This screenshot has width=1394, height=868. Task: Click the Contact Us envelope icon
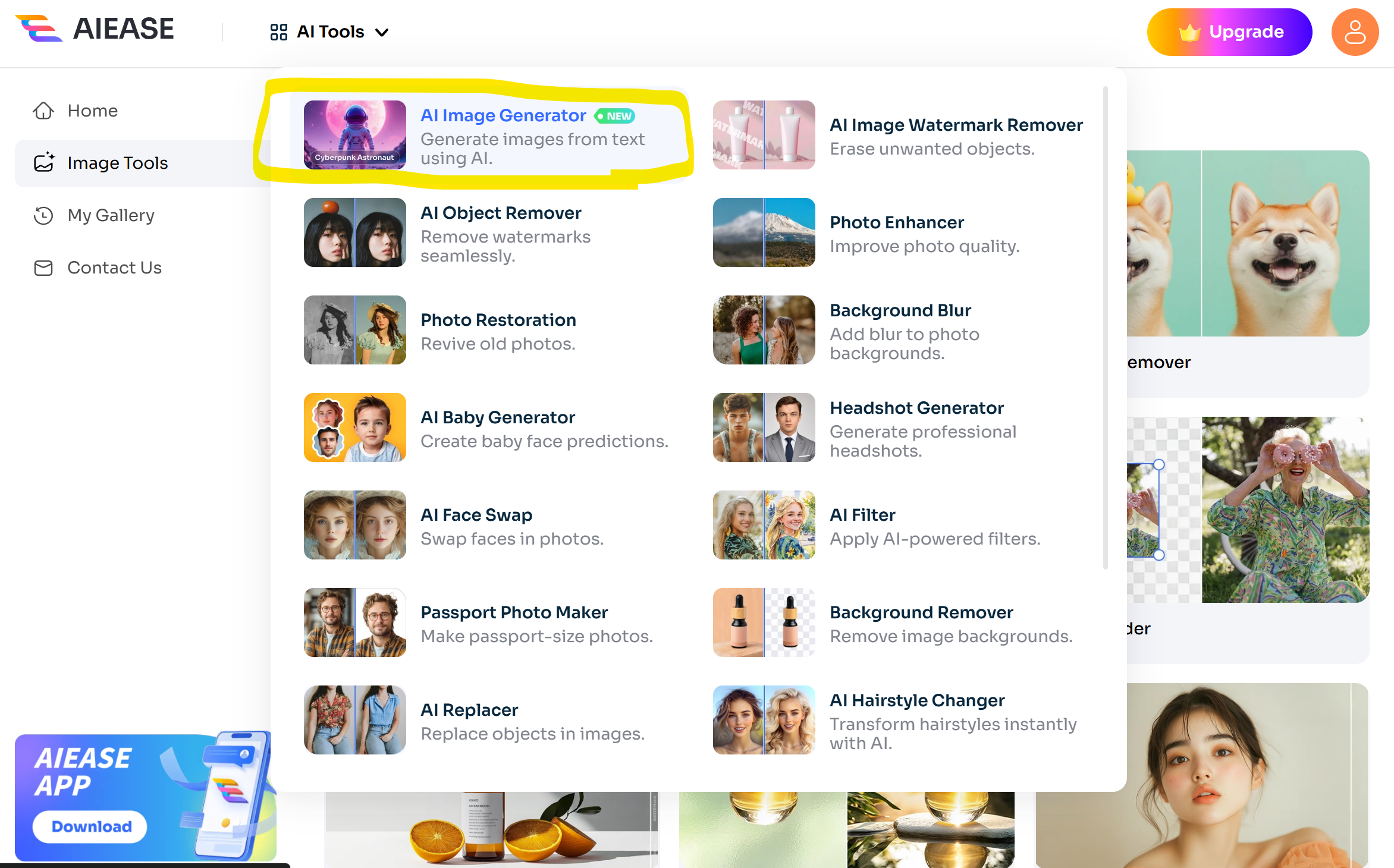43,268
